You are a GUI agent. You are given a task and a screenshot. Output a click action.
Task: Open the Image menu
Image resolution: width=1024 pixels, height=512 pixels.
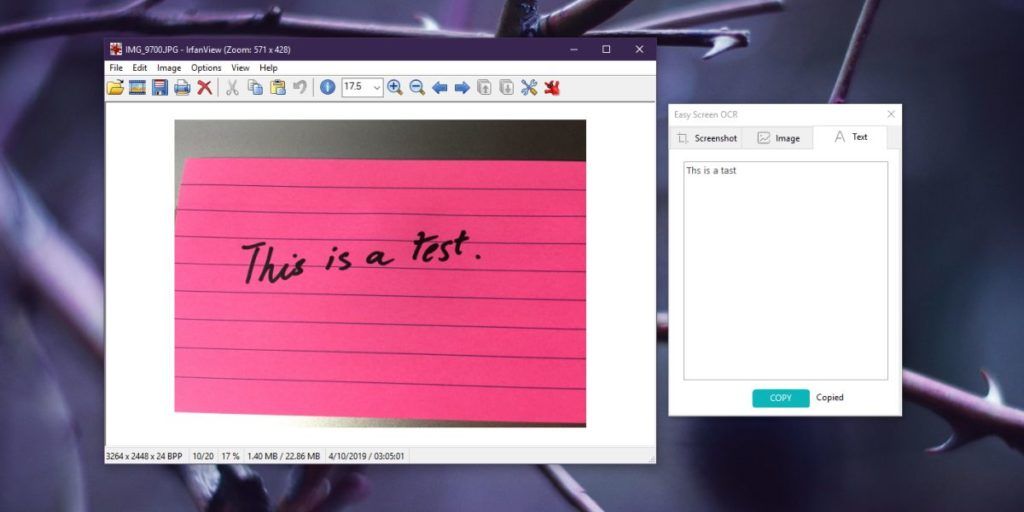click(169, 68)
